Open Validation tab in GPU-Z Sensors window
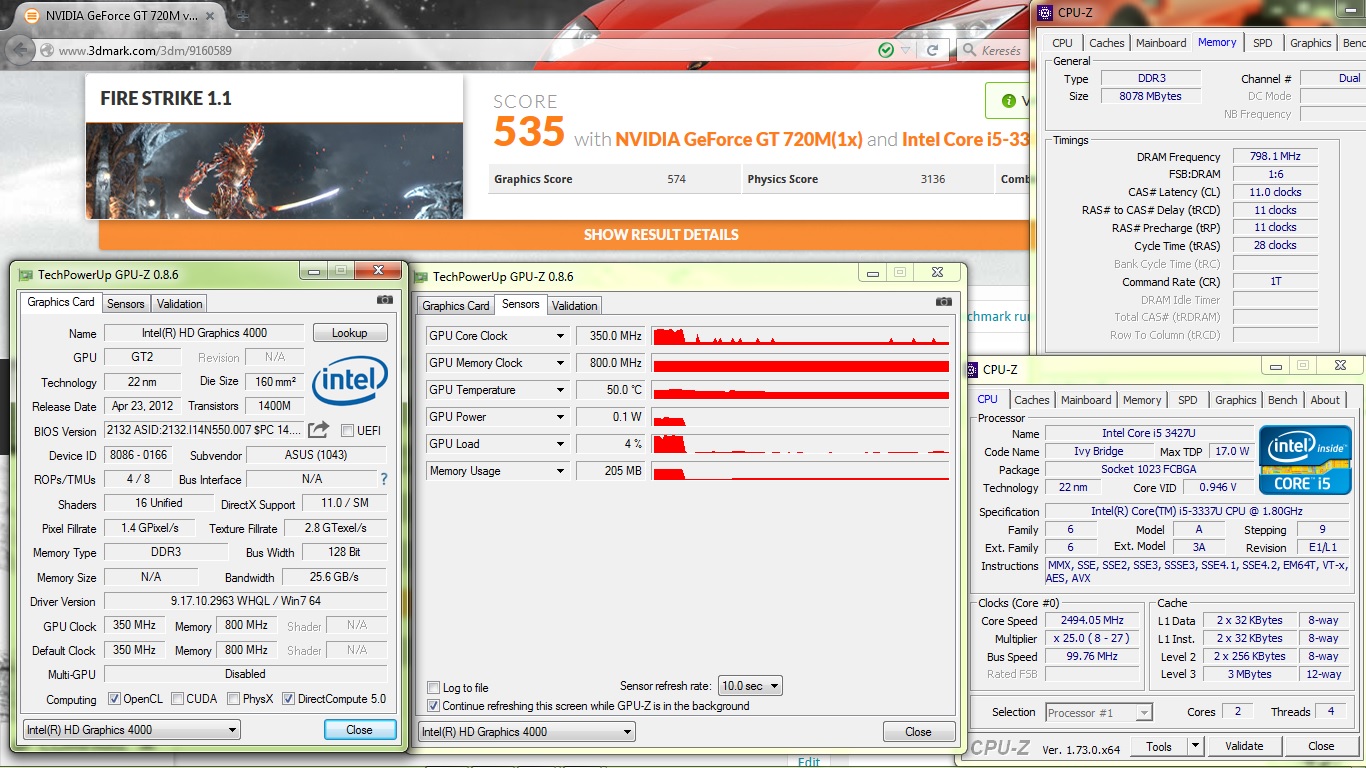Image resolution: width=1366 pixels, height=768 pixels. coord(575,306)
